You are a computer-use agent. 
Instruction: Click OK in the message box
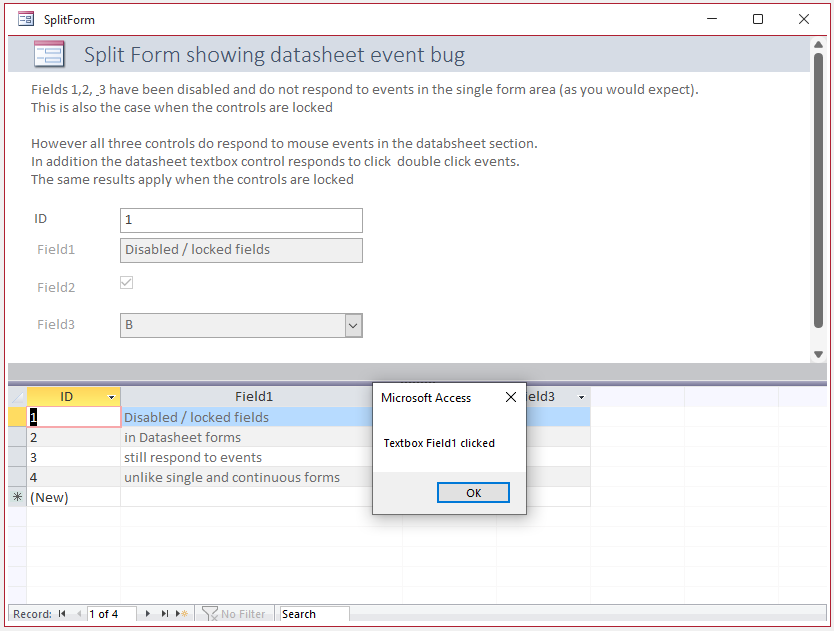pyautogui.click(x=473, y=493)
